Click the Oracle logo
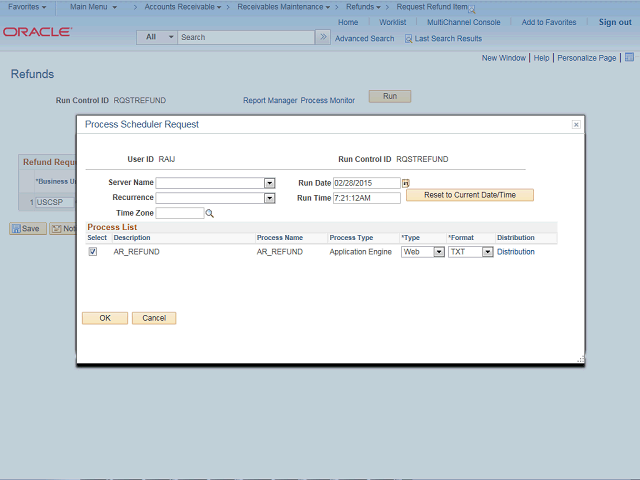The image size is (640, 480). (36, 32)
